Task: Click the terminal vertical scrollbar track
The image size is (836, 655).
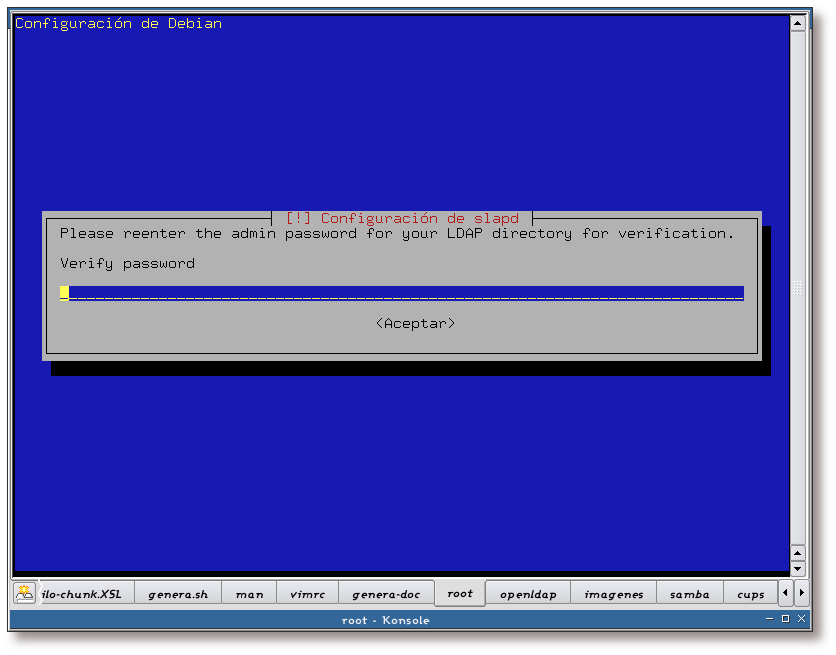Action: (x=797, y=290)
